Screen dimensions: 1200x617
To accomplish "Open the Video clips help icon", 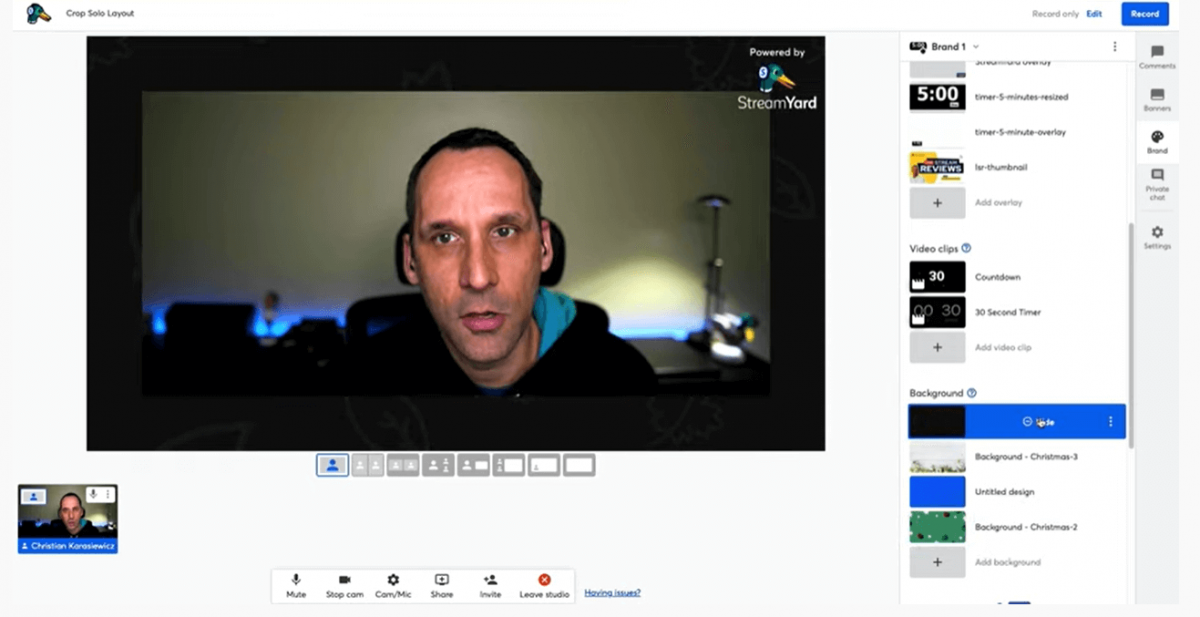I will pyautogui.click(x=966, y=248).
